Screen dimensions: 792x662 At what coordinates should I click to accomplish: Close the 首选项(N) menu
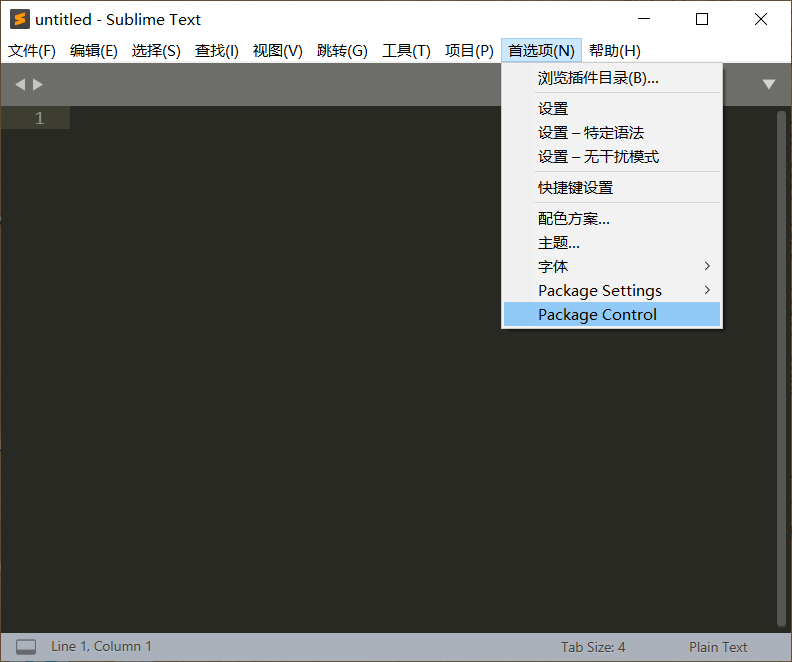541,51
